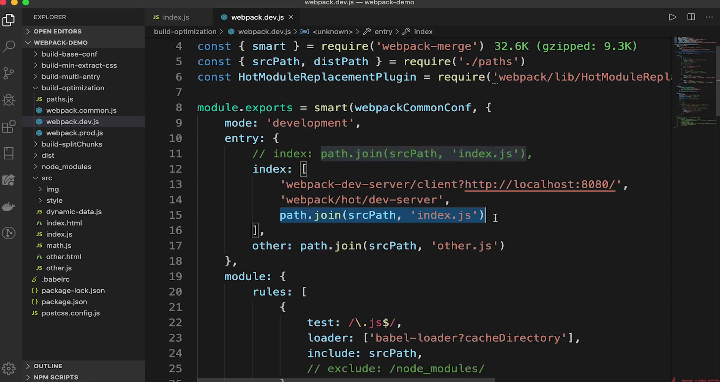Expand the dist folder
This screenshot has width=720, height=382.
(84, 156)
